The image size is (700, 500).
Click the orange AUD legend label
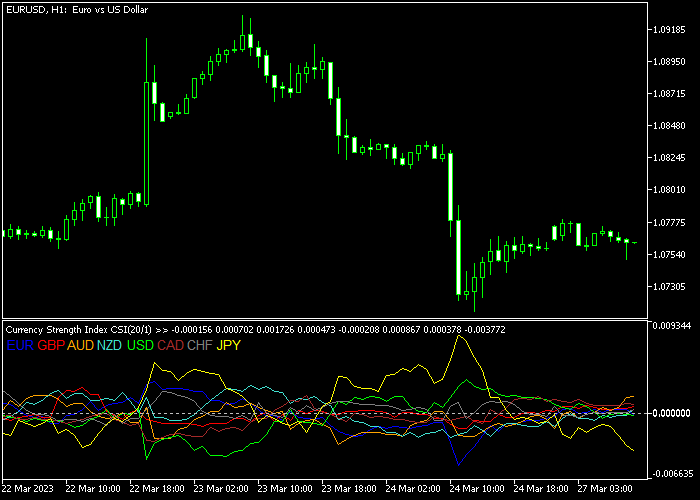point(80,345)
